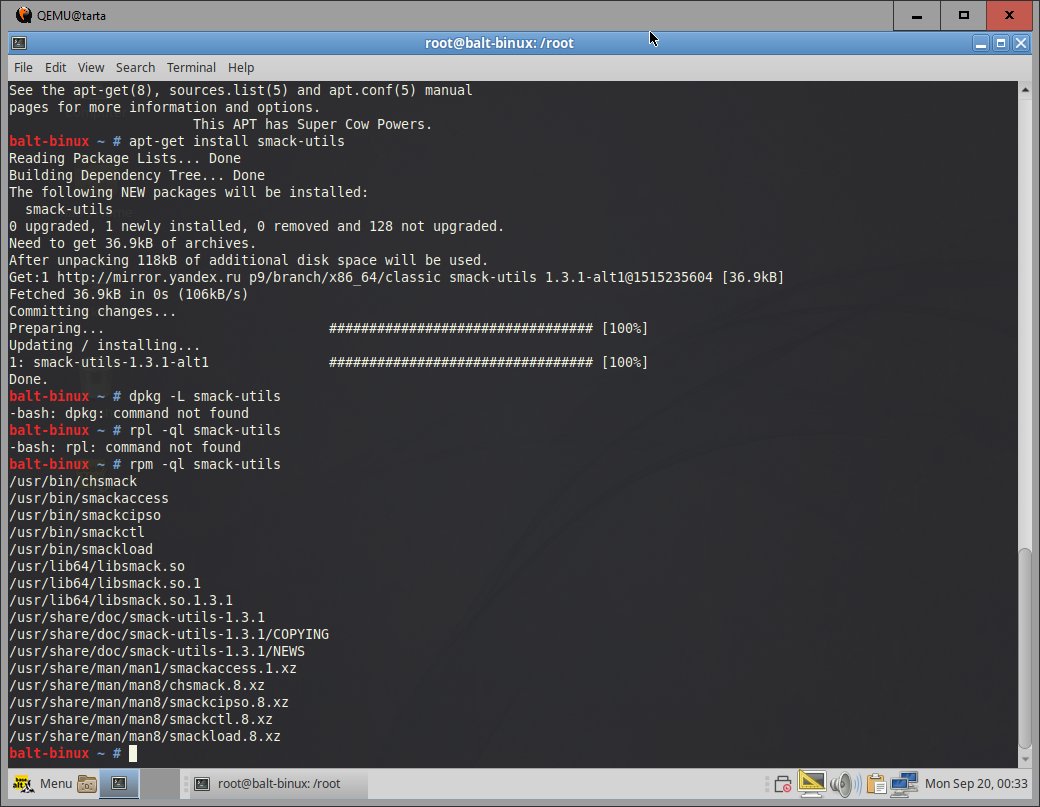Open the network connections tray icon
Viewport: 1040px width, 807px height.
click(904, 783)
